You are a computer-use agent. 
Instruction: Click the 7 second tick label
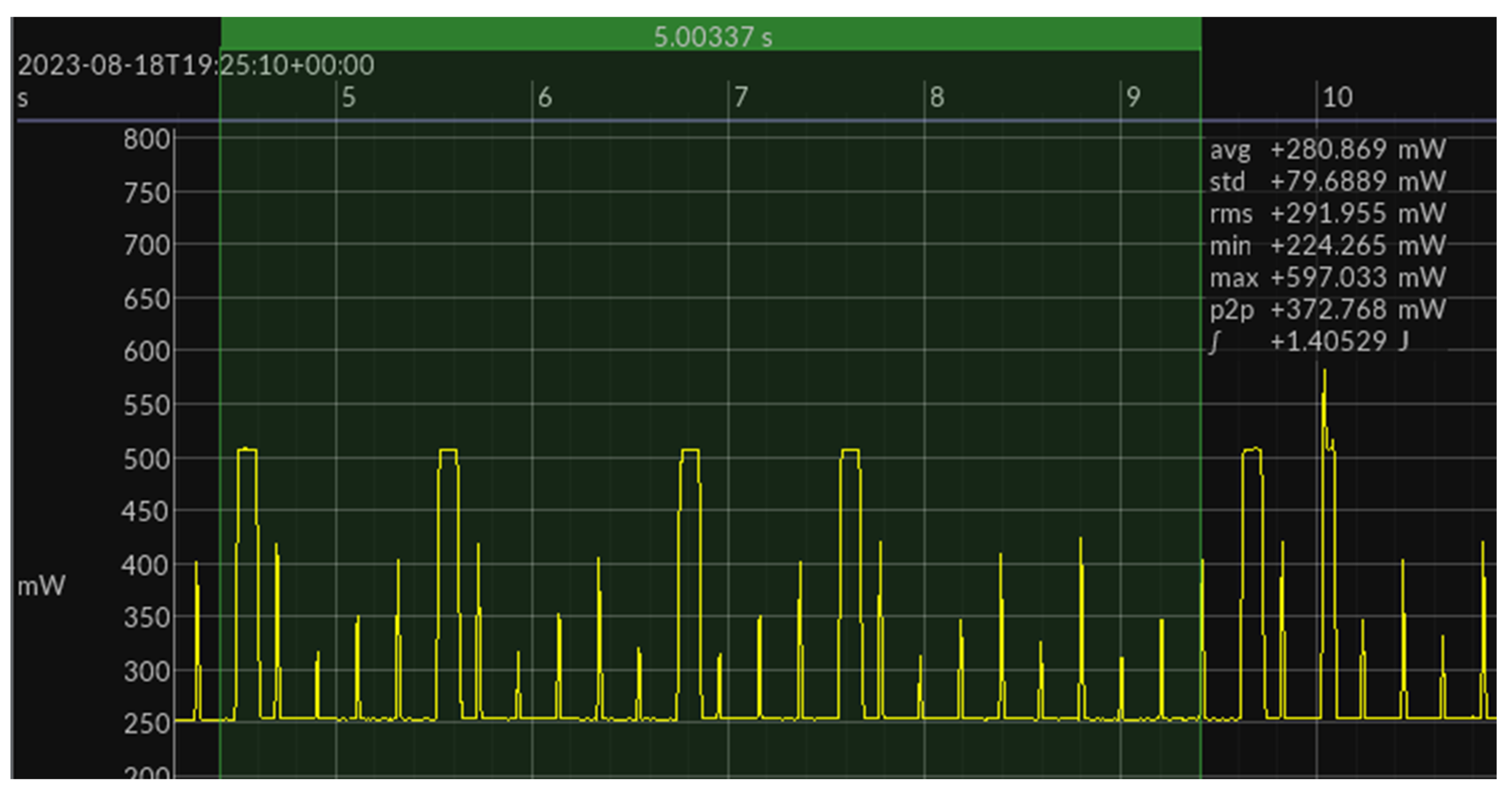pyautogui.click(x=741, y=98)
